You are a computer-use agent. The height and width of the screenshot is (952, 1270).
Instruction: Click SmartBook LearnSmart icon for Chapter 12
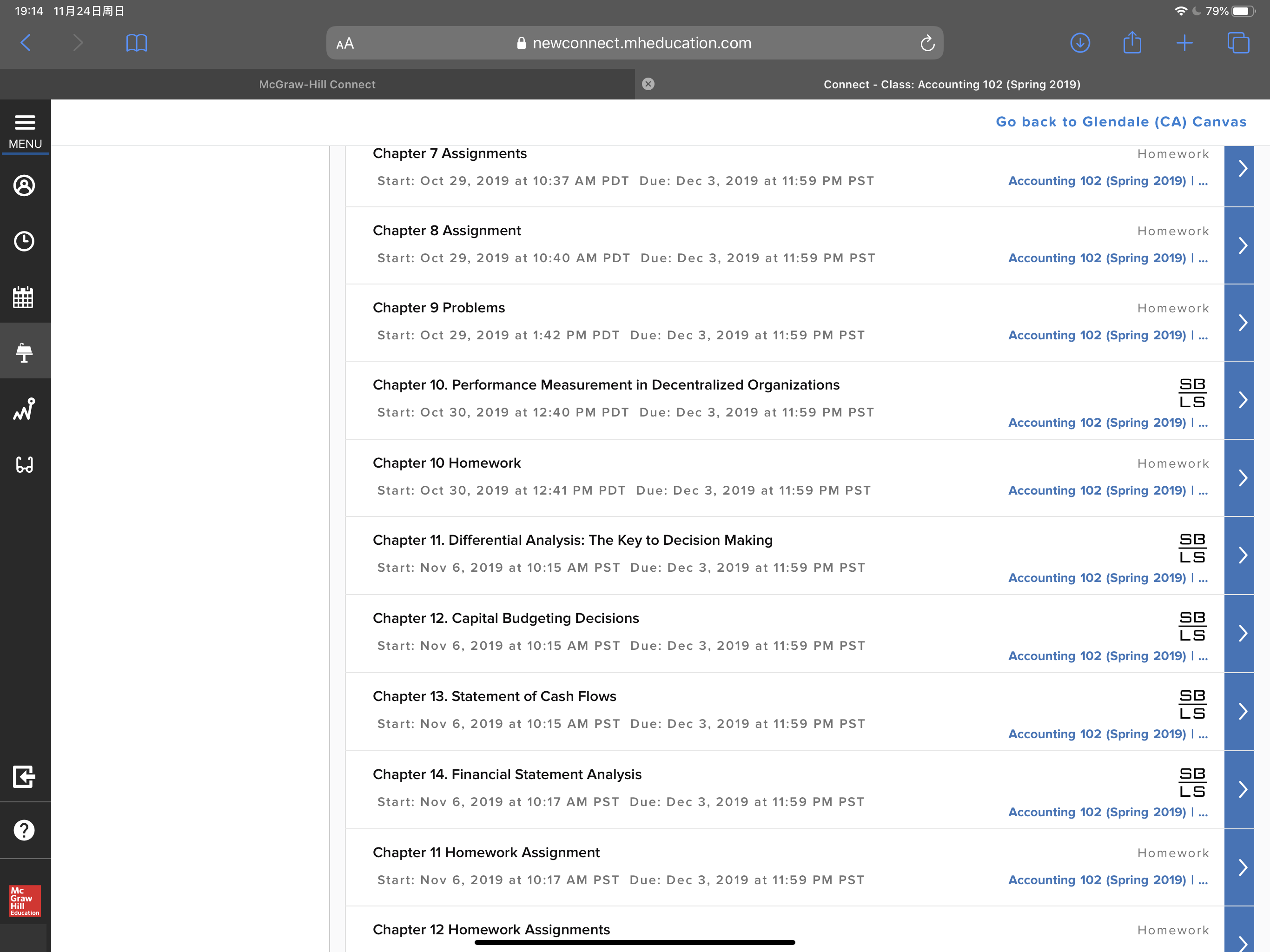point(1192,627)
